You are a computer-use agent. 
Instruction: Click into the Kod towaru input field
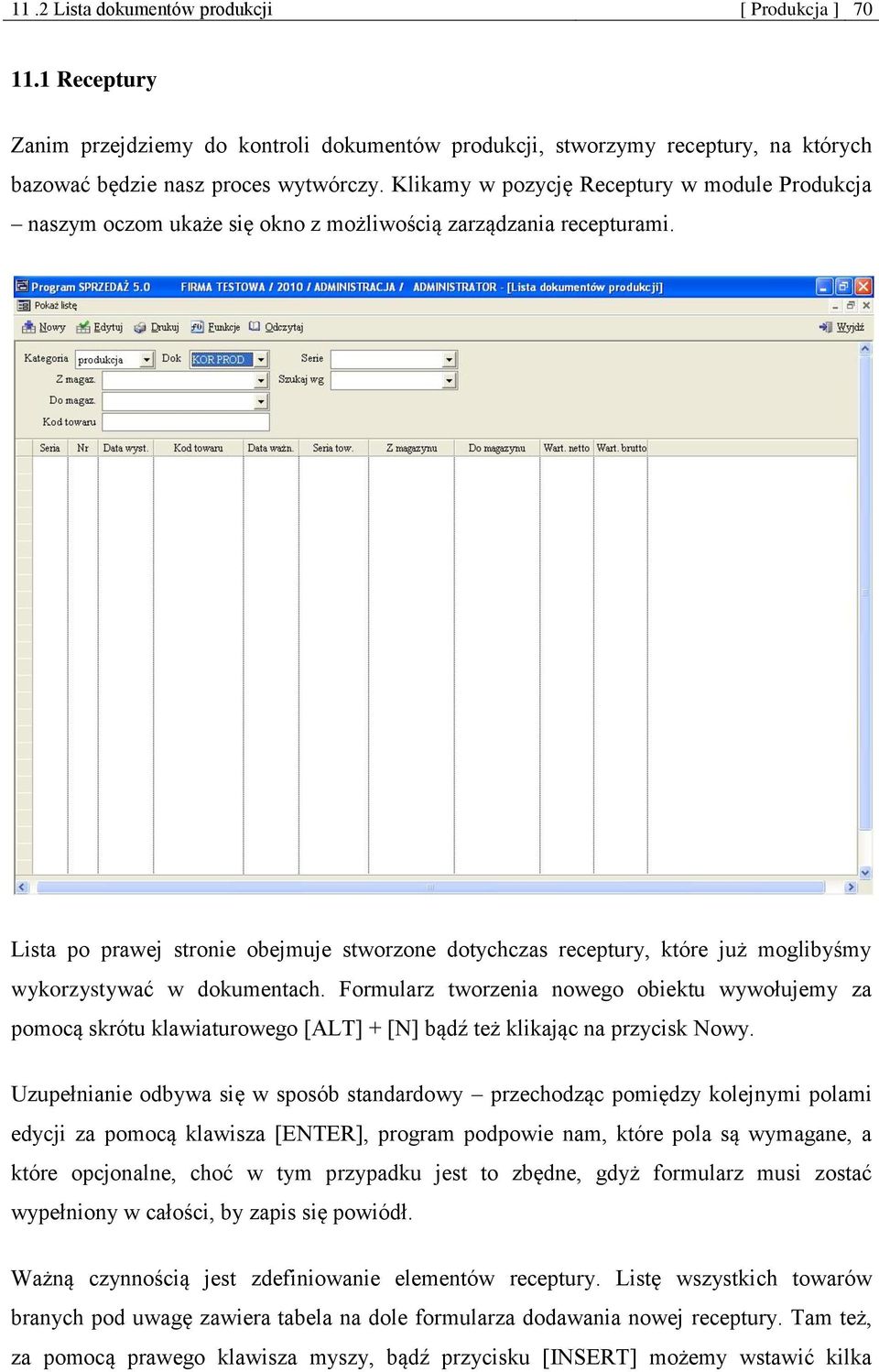tap(186, 422)
